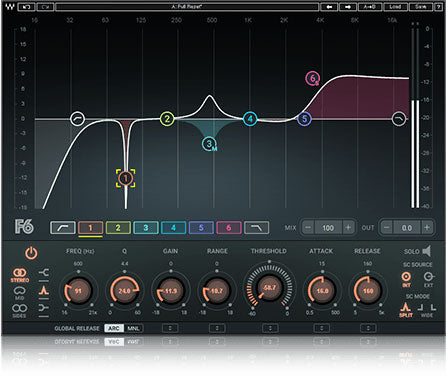Click the Save preset button
Image resolution: width=446 pixels, height=377 pixels.
(x=420, y=7)
